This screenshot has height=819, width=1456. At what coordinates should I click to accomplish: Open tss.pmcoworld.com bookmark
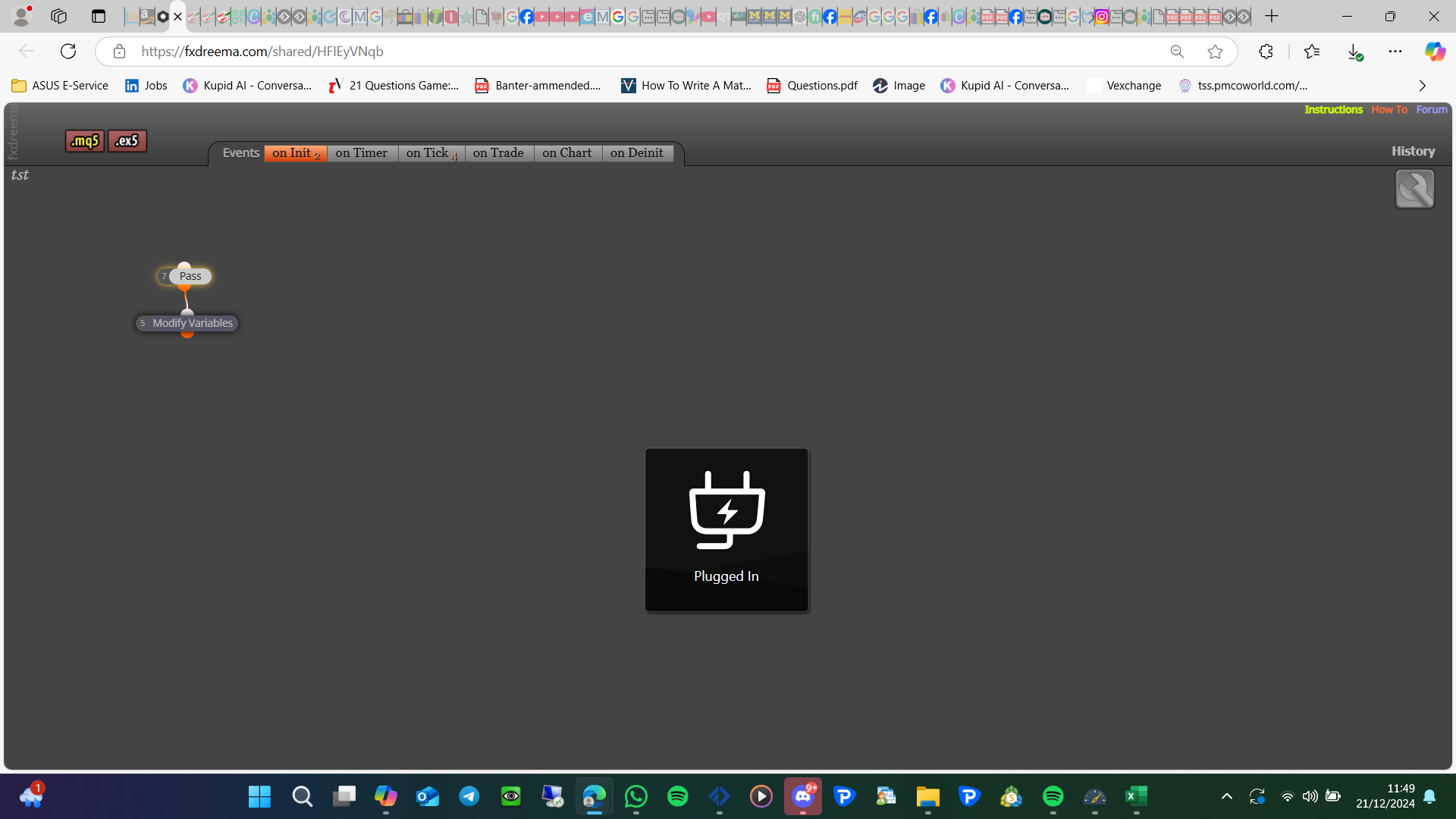pos(1244,86)
